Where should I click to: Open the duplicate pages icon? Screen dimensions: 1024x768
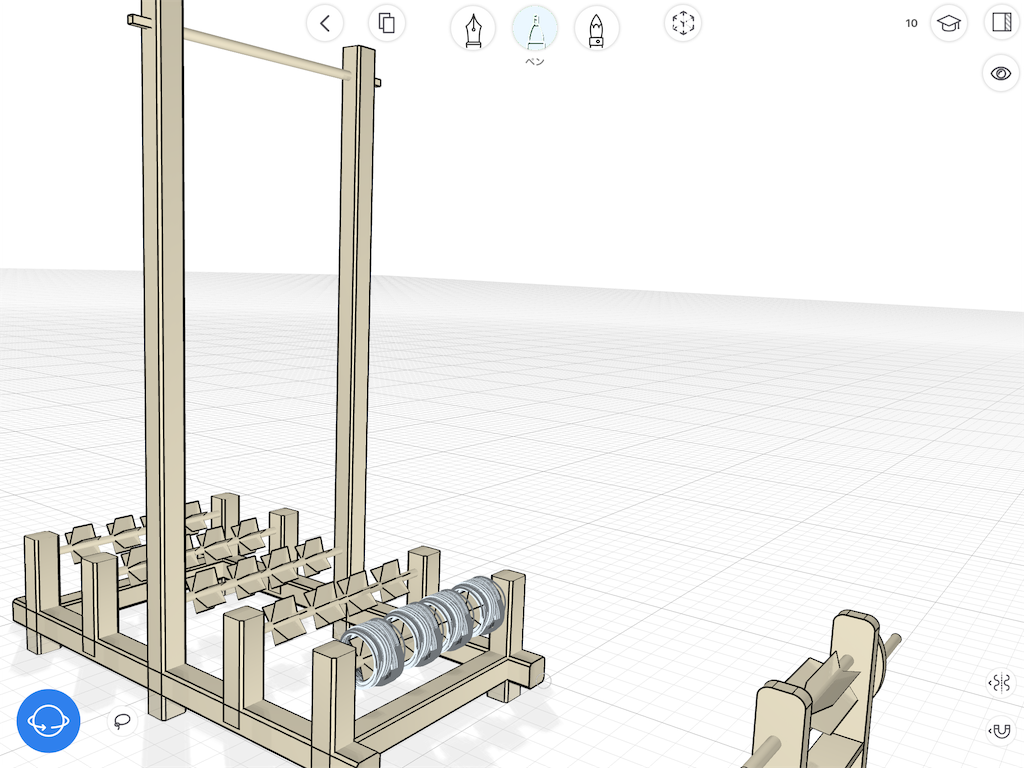387,24
